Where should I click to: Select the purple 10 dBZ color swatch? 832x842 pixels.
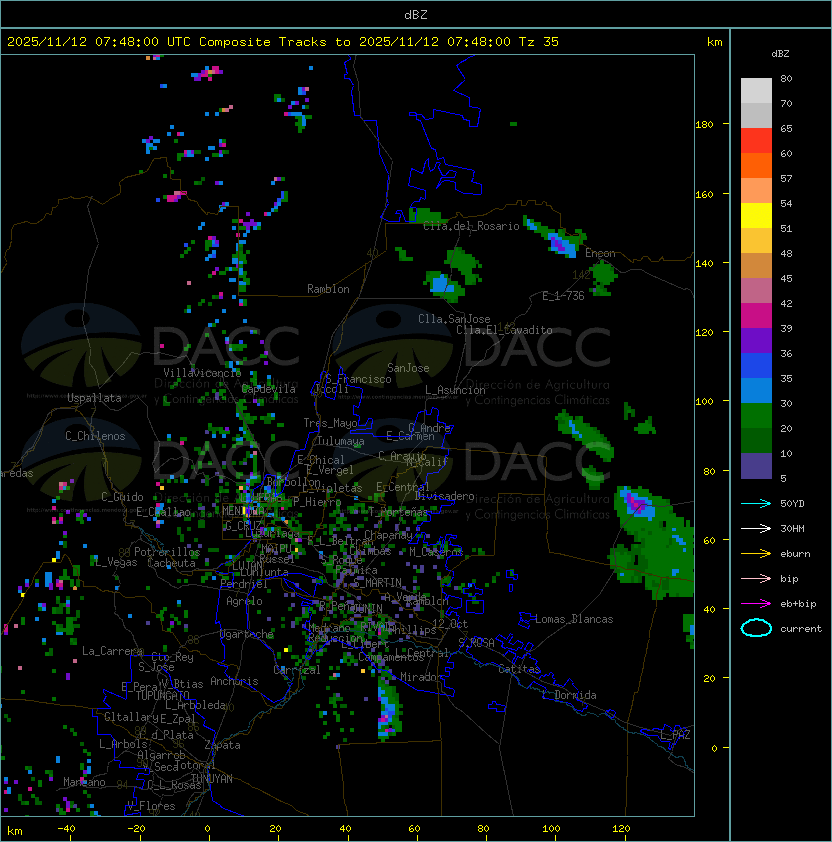click(756, 466)
